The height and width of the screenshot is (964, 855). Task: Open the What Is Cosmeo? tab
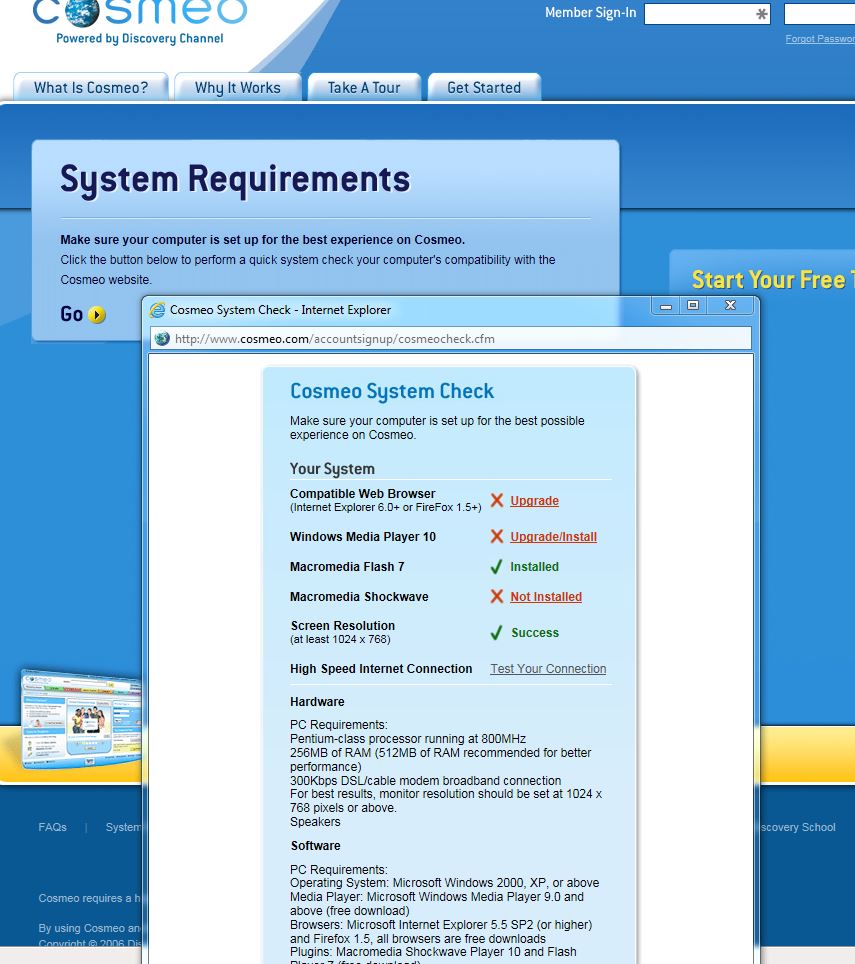tap(91, 87)
